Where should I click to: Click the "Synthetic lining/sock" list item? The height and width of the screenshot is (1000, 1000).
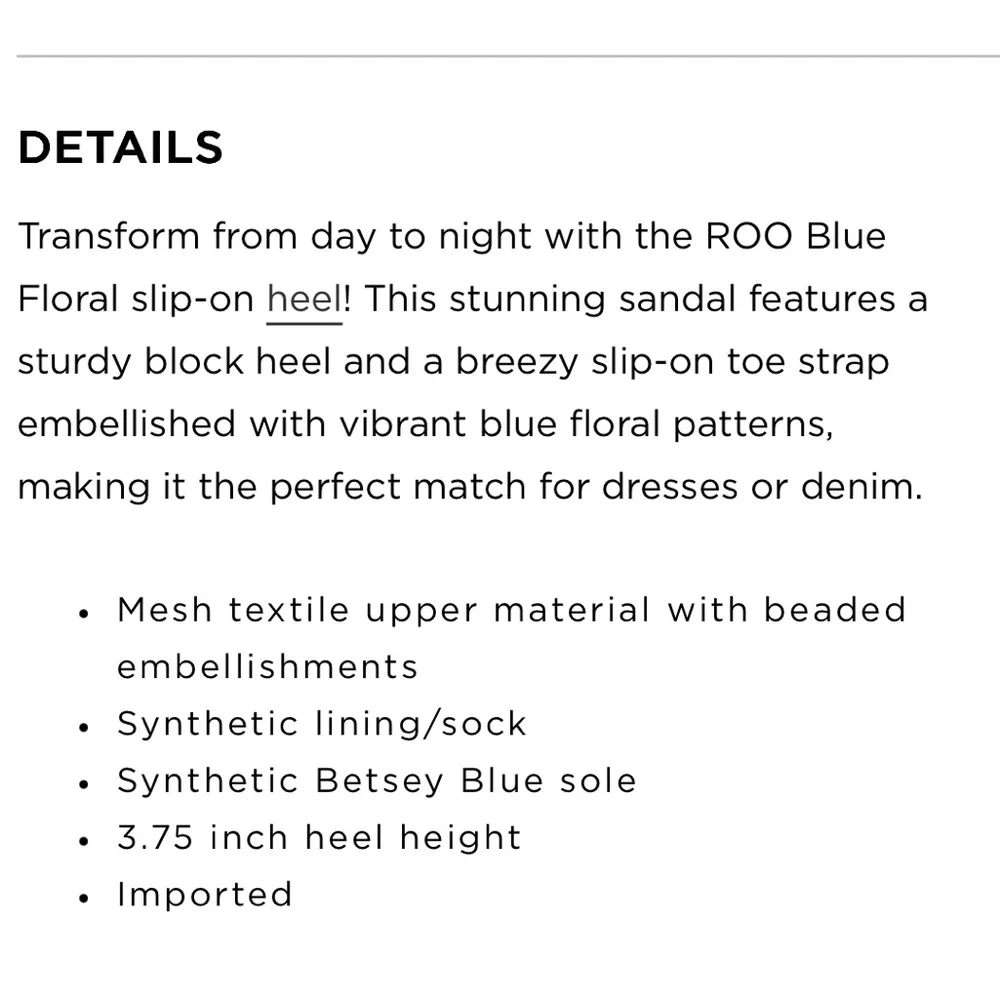321,724
